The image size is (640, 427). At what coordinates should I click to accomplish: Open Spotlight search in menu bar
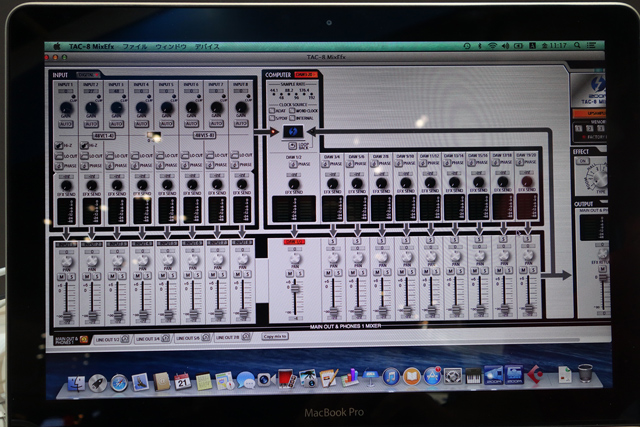[x=577, y=45]
